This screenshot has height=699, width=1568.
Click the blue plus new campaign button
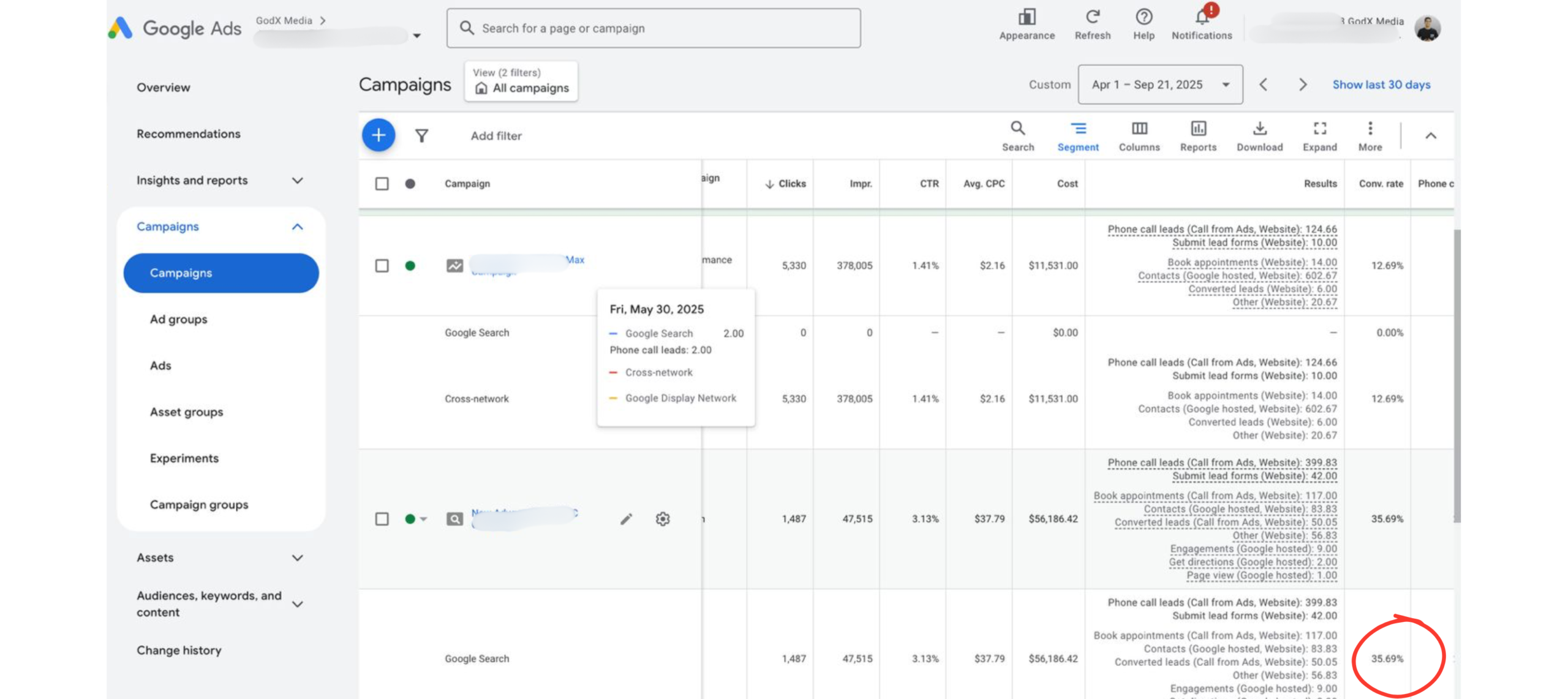coord(378,135)
